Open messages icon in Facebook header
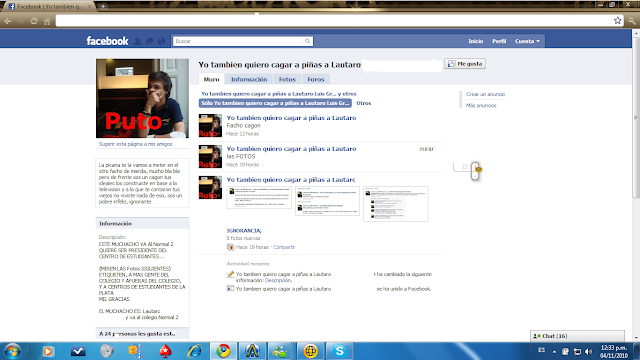This screenshot has height=360, width=640. coord(149,41)
